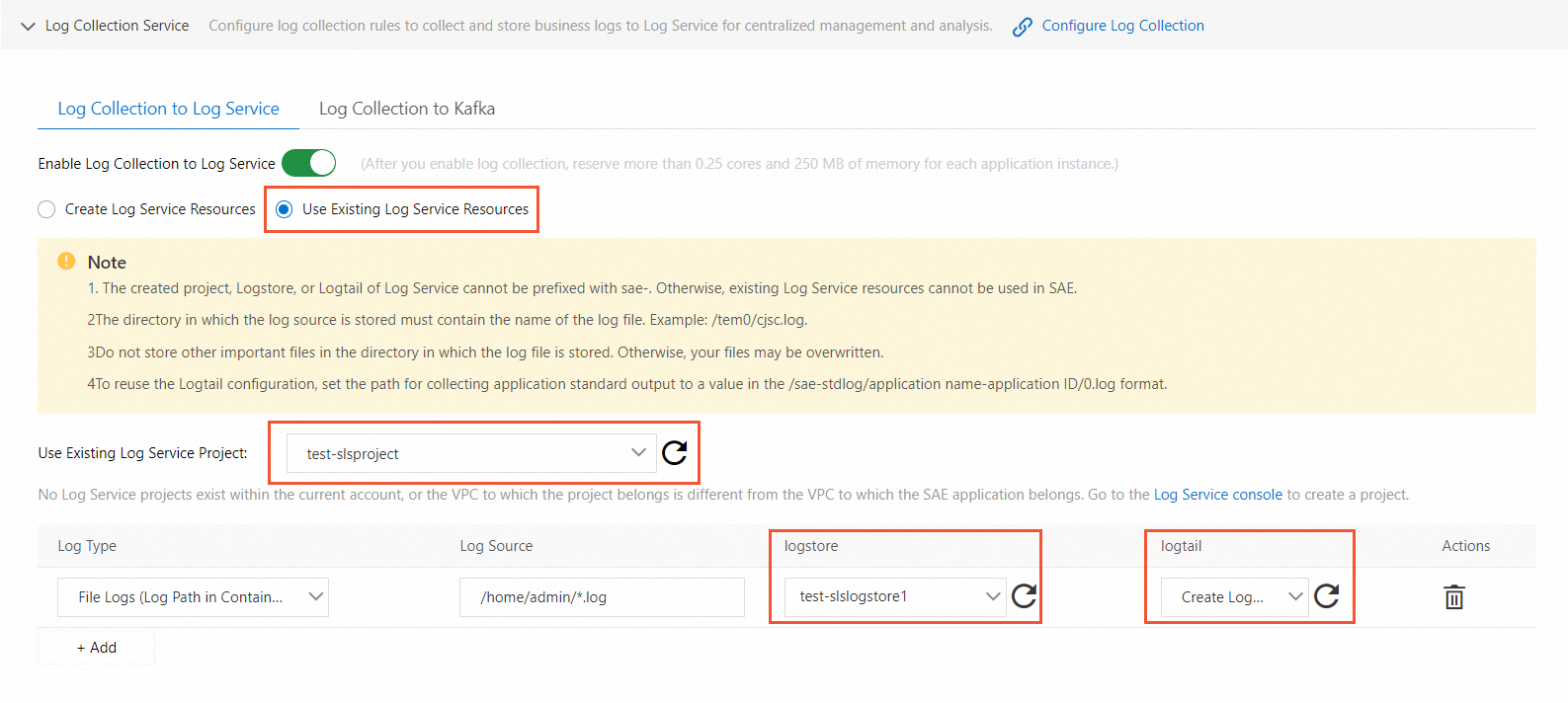Click the Log Collection Service heading text
The height and width of the screenshot is (703, 1568).
pyautogui.click(x=117, y=26)
